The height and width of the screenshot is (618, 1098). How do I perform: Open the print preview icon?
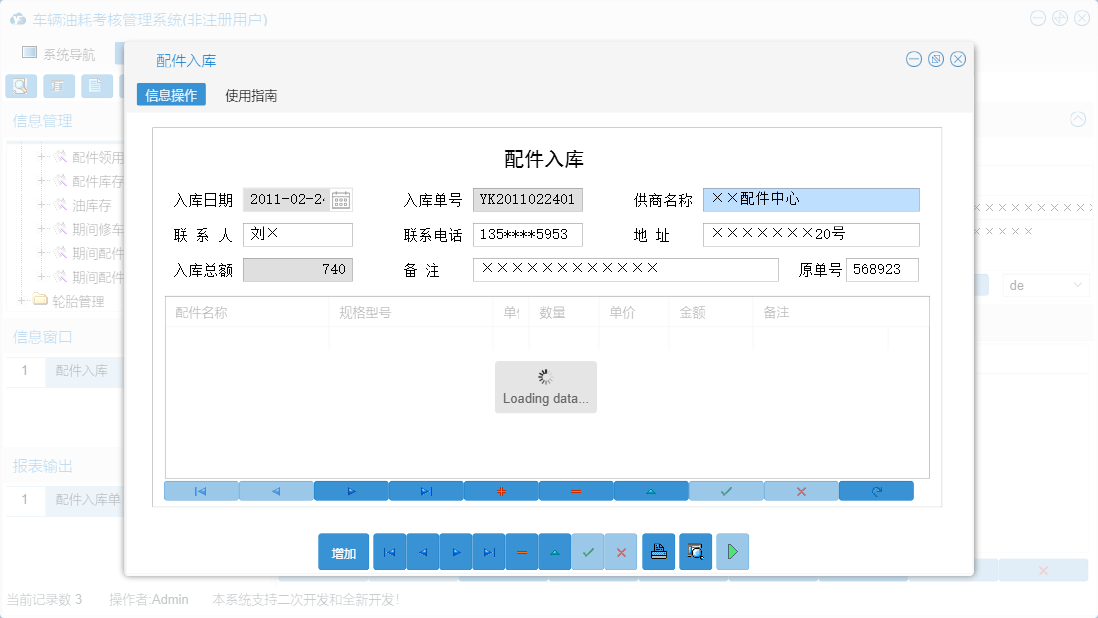coord(694,551)
